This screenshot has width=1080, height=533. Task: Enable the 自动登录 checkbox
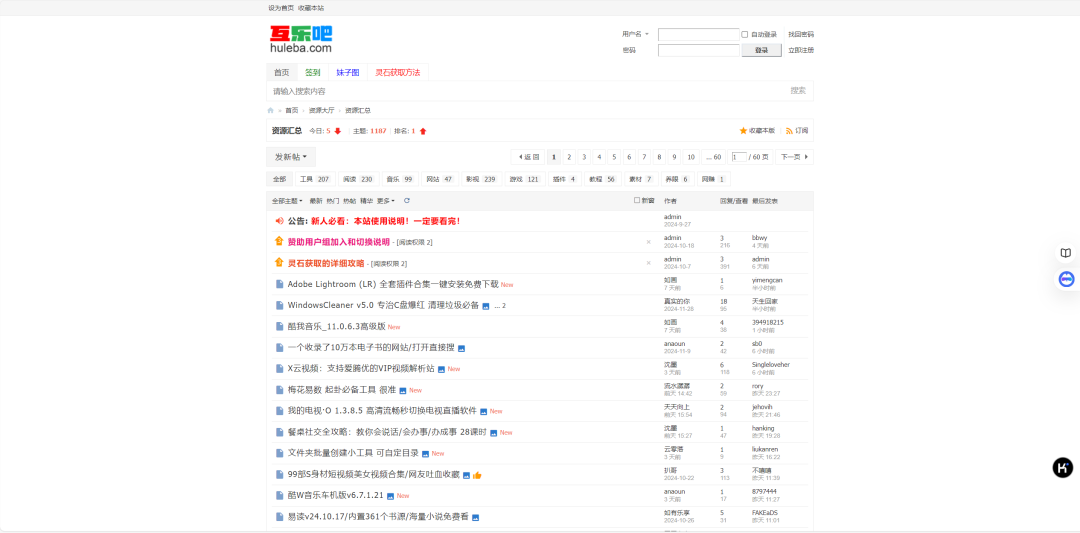[745, 34]
